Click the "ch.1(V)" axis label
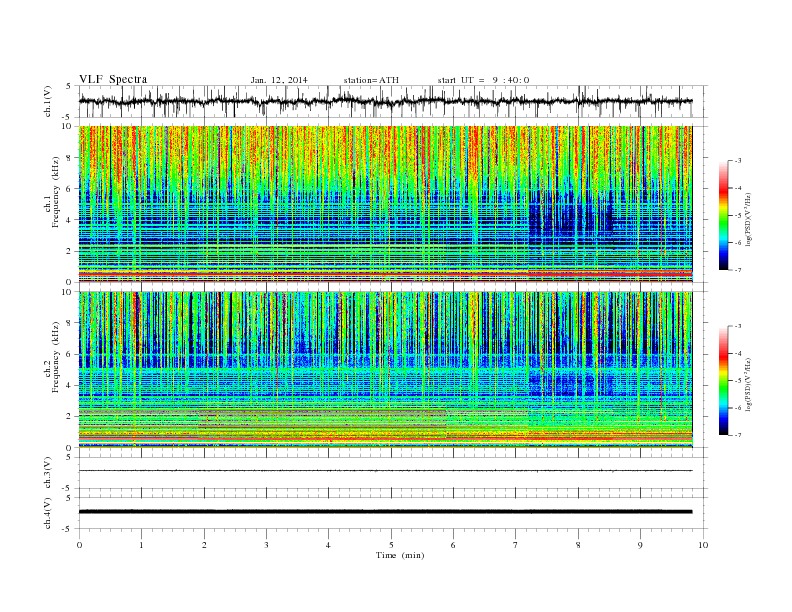The height and width of the screenshot is (612, 792). (48, 101)
